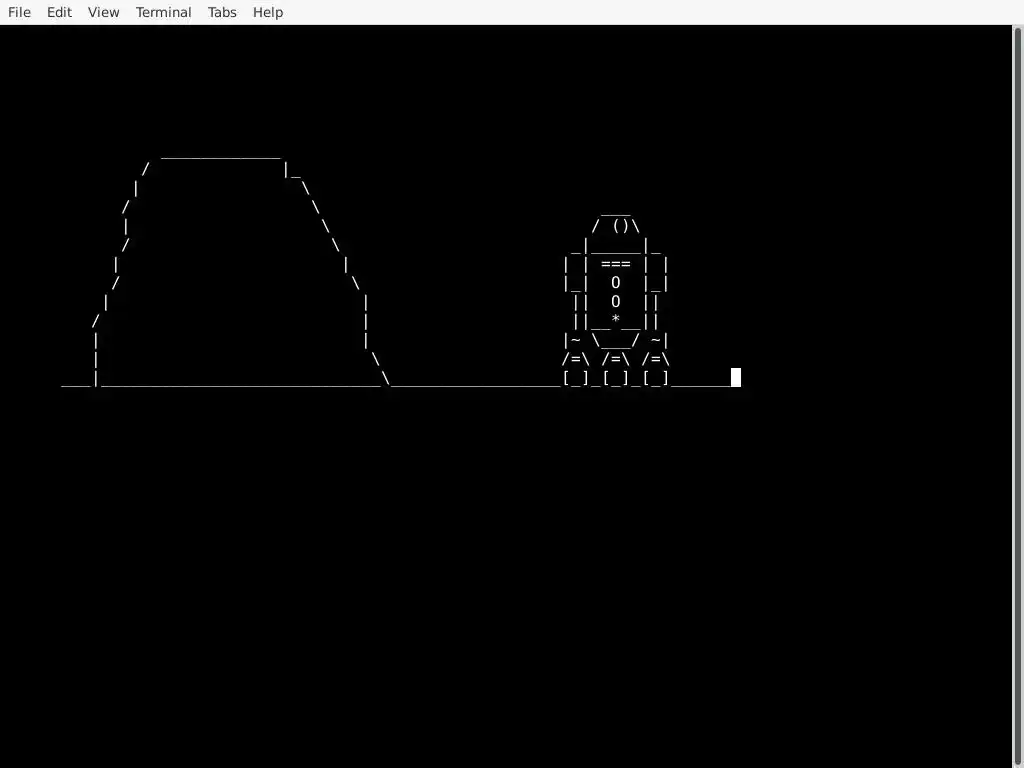Image resolution: width=1024 pixels, height=768 pixels.
Task: Open the File menu
Action: (x=19, y=12)
